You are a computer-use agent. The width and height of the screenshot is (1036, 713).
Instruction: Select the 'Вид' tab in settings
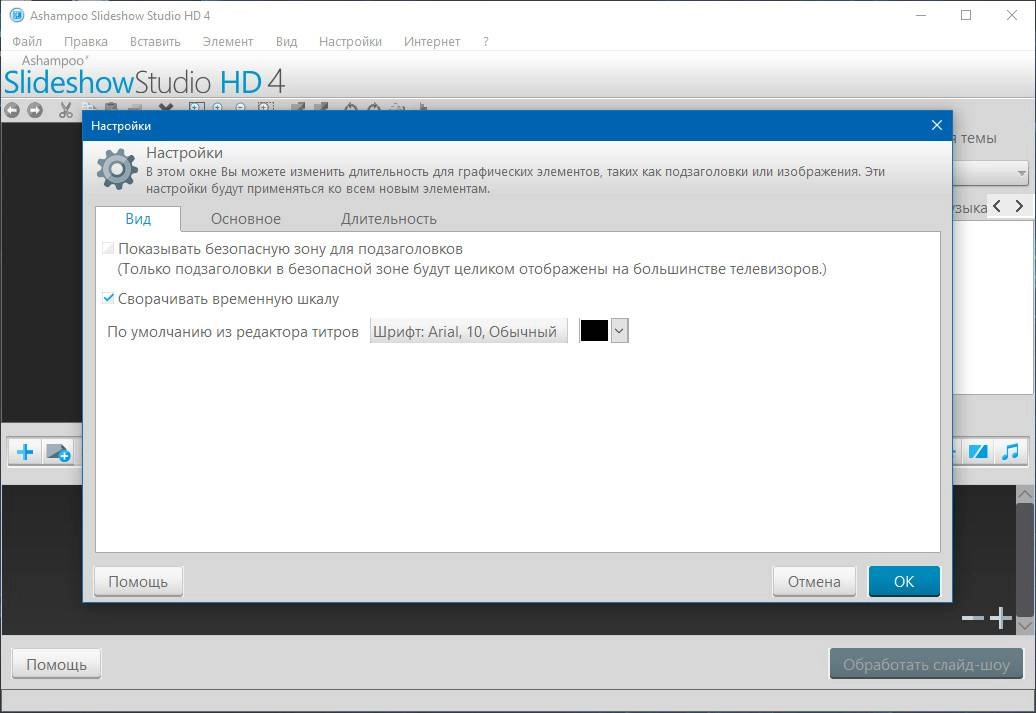(x=138, y=219)
